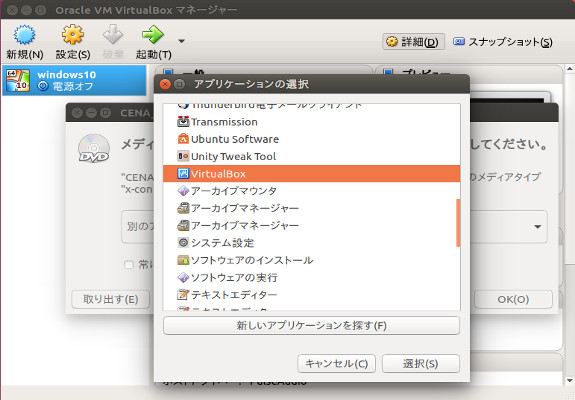Select the Transmission list row
575x400 pixels.
(x=311, y=122)
